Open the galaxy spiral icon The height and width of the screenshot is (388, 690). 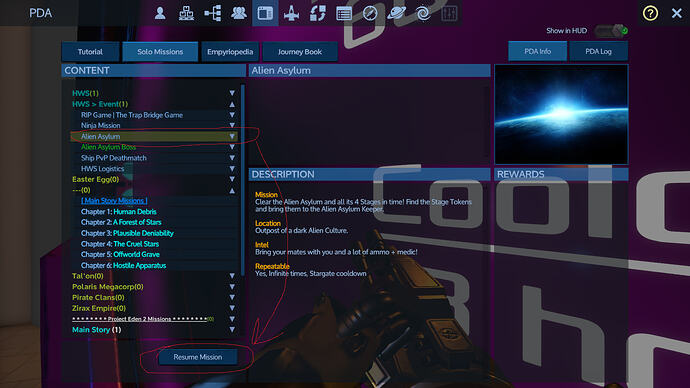pyautogui.click(x=423, y=13)
